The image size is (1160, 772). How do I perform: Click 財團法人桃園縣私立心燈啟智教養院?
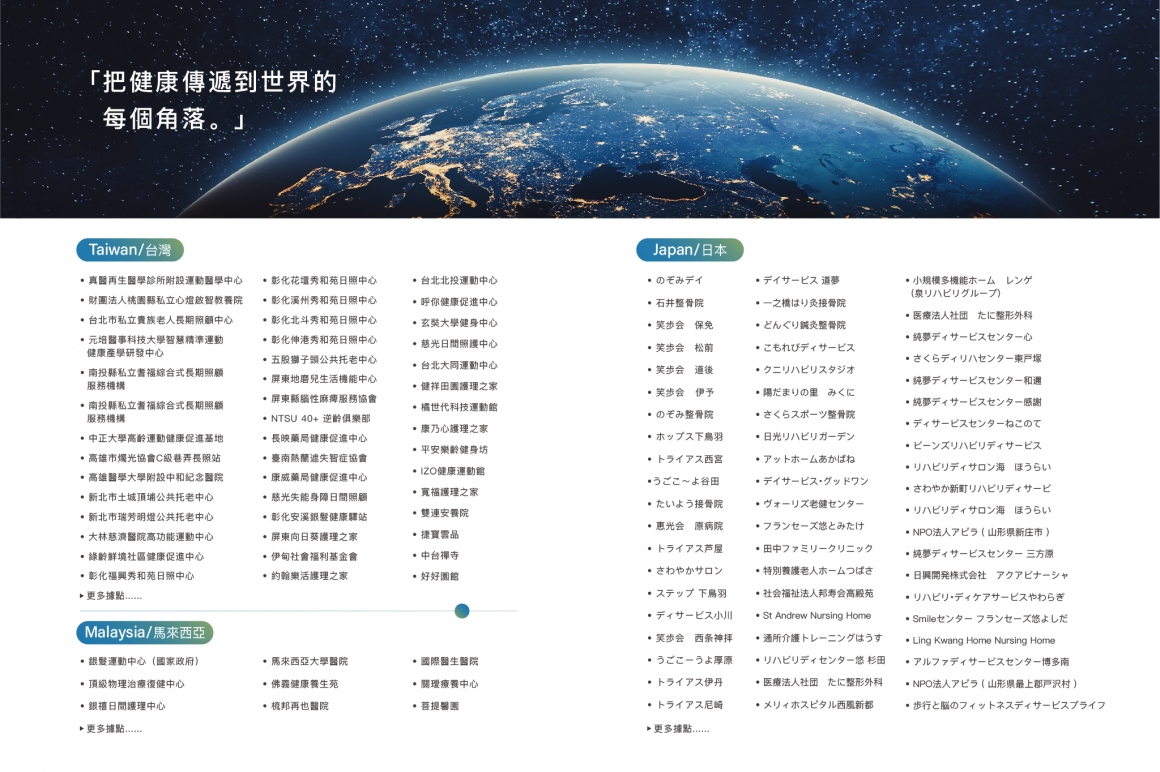pos(165,300)
